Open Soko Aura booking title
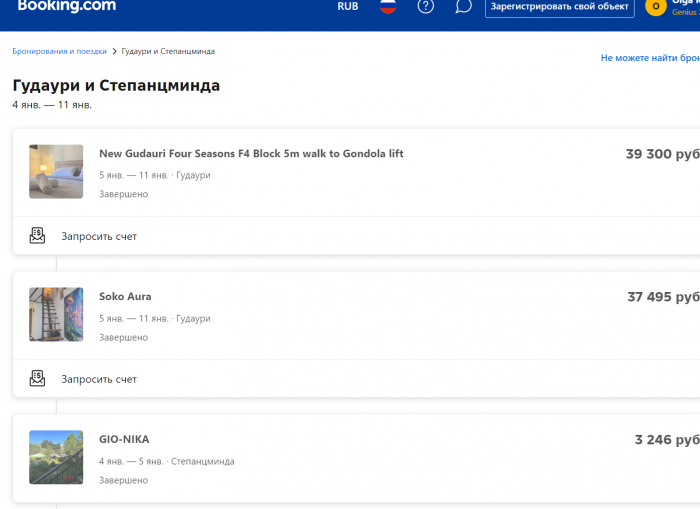This screenshot has width=700, height=509. coord(125,297)
